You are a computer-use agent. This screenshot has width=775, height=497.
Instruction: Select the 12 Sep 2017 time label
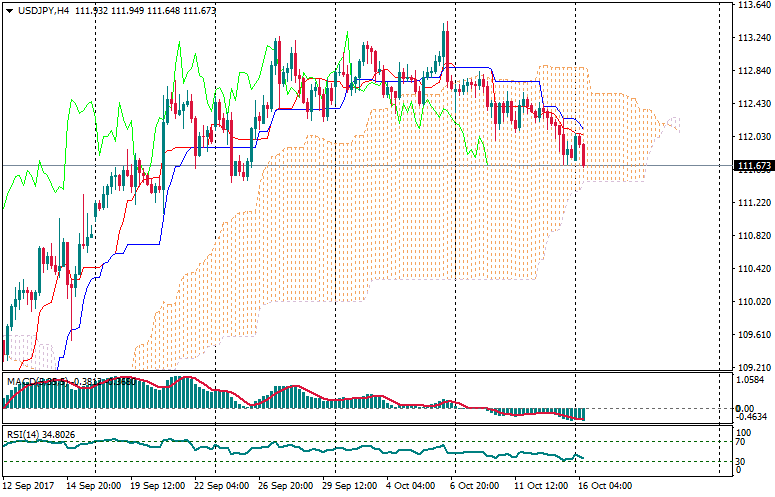29,485
